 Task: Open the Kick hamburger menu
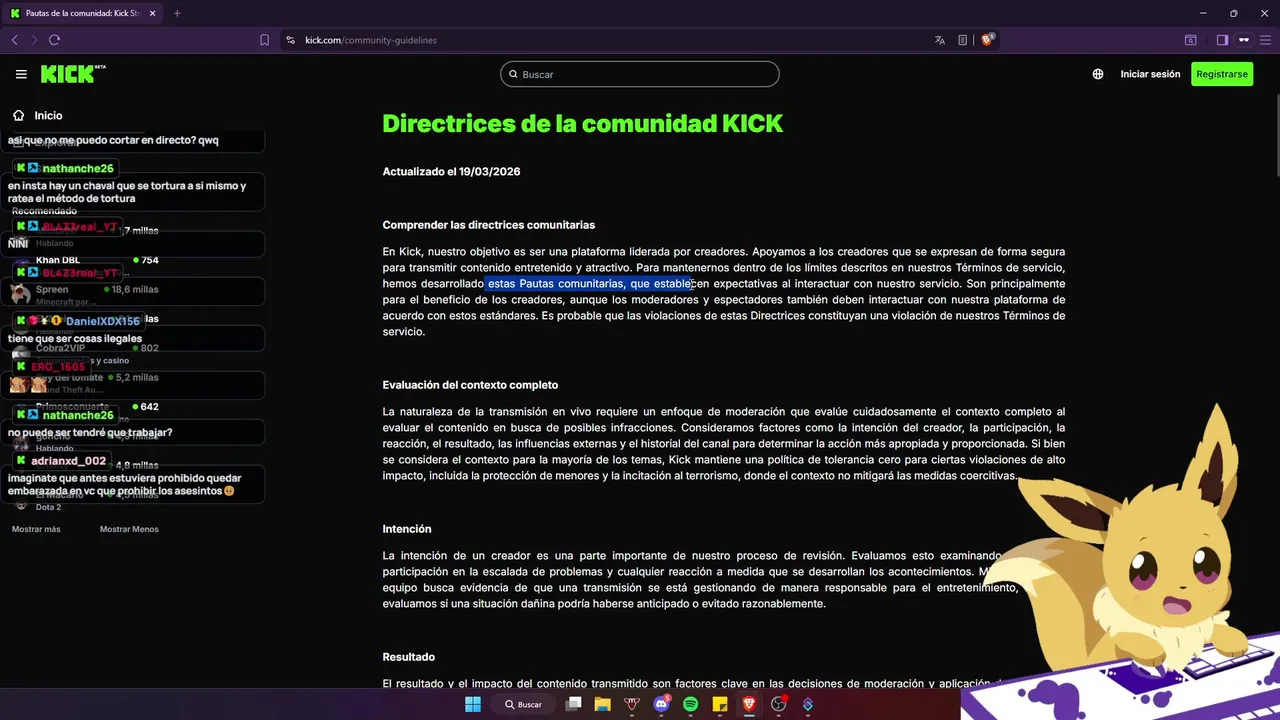tap(21, 74)
